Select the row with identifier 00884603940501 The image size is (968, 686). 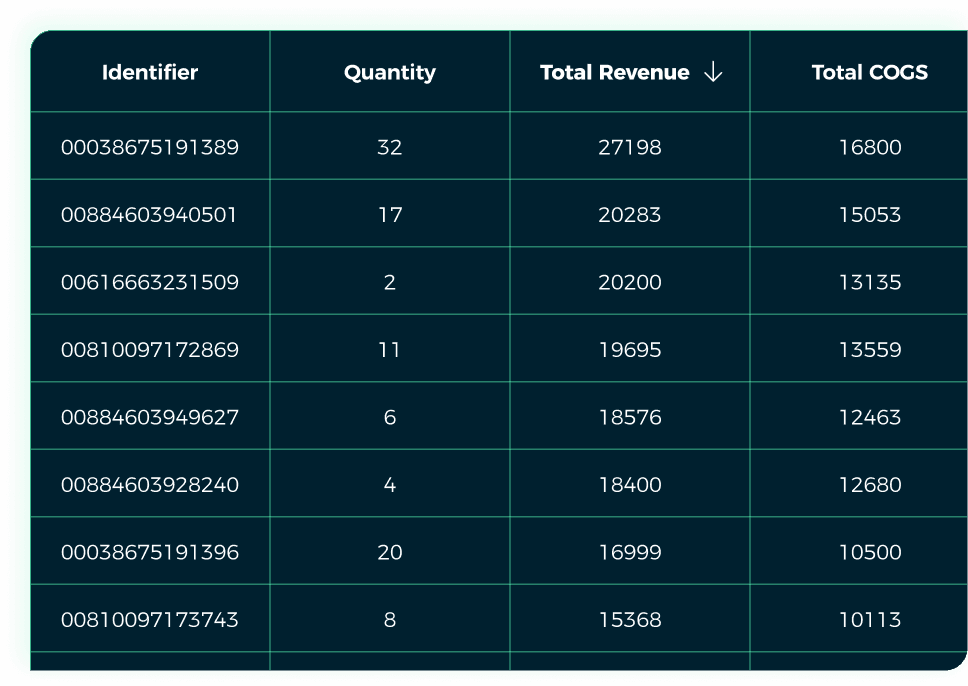tap(148, 213)
